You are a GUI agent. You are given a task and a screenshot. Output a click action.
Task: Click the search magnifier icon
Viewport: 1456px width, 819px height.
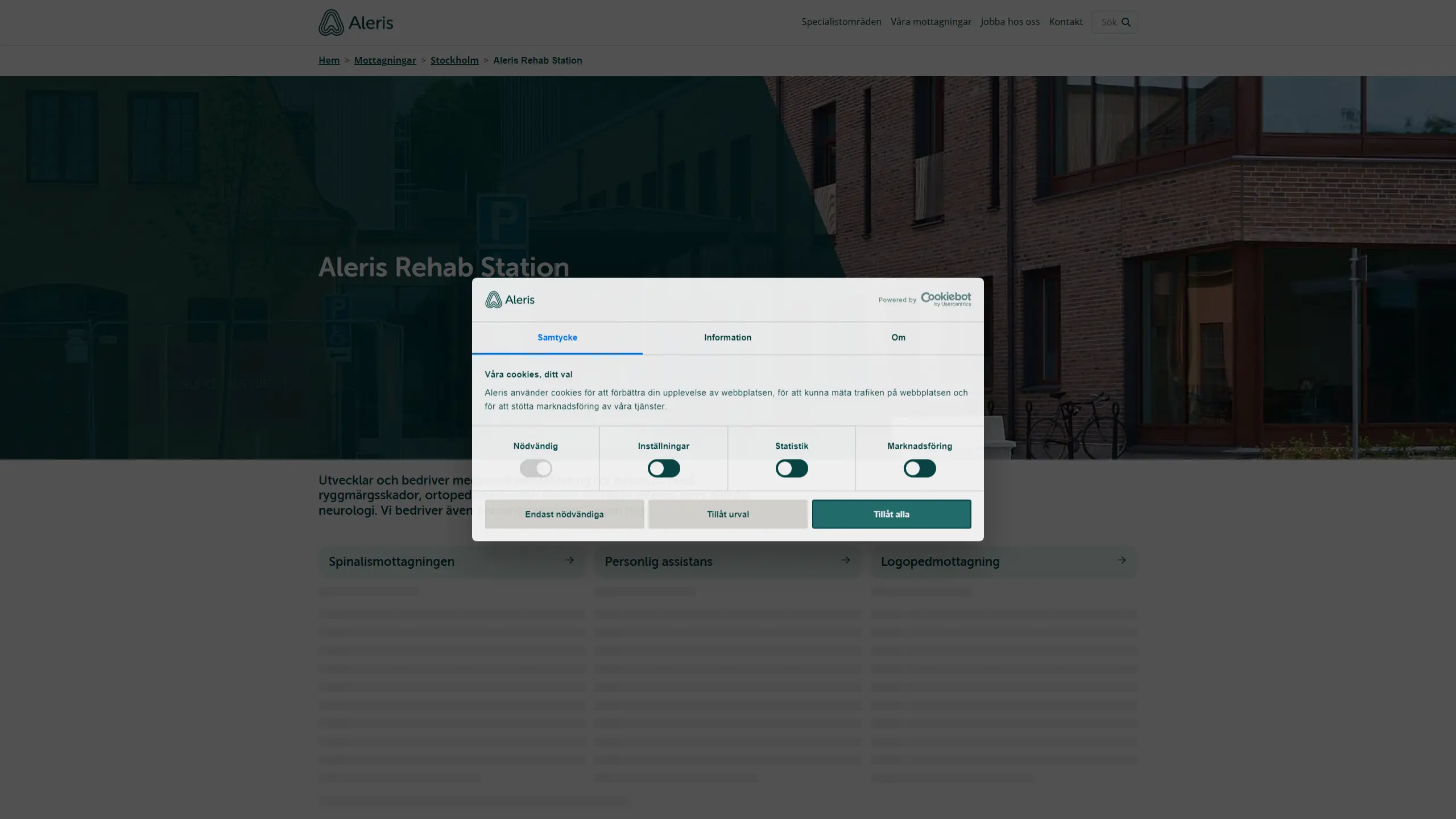click(1126, 22)
